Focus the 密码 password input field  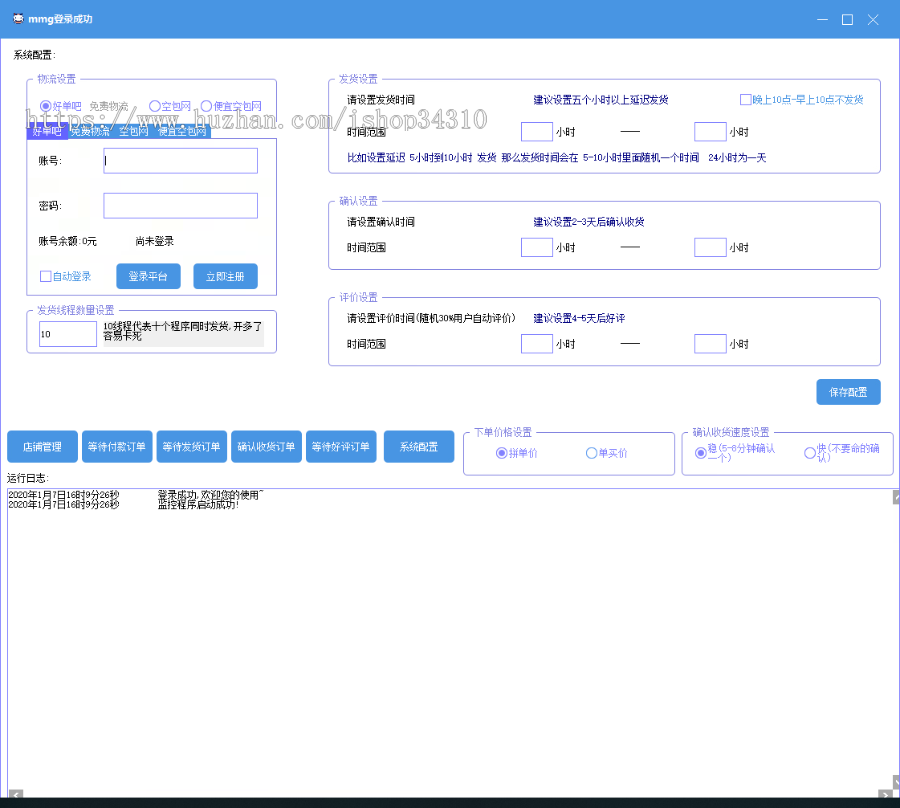(x=180, y=205)
